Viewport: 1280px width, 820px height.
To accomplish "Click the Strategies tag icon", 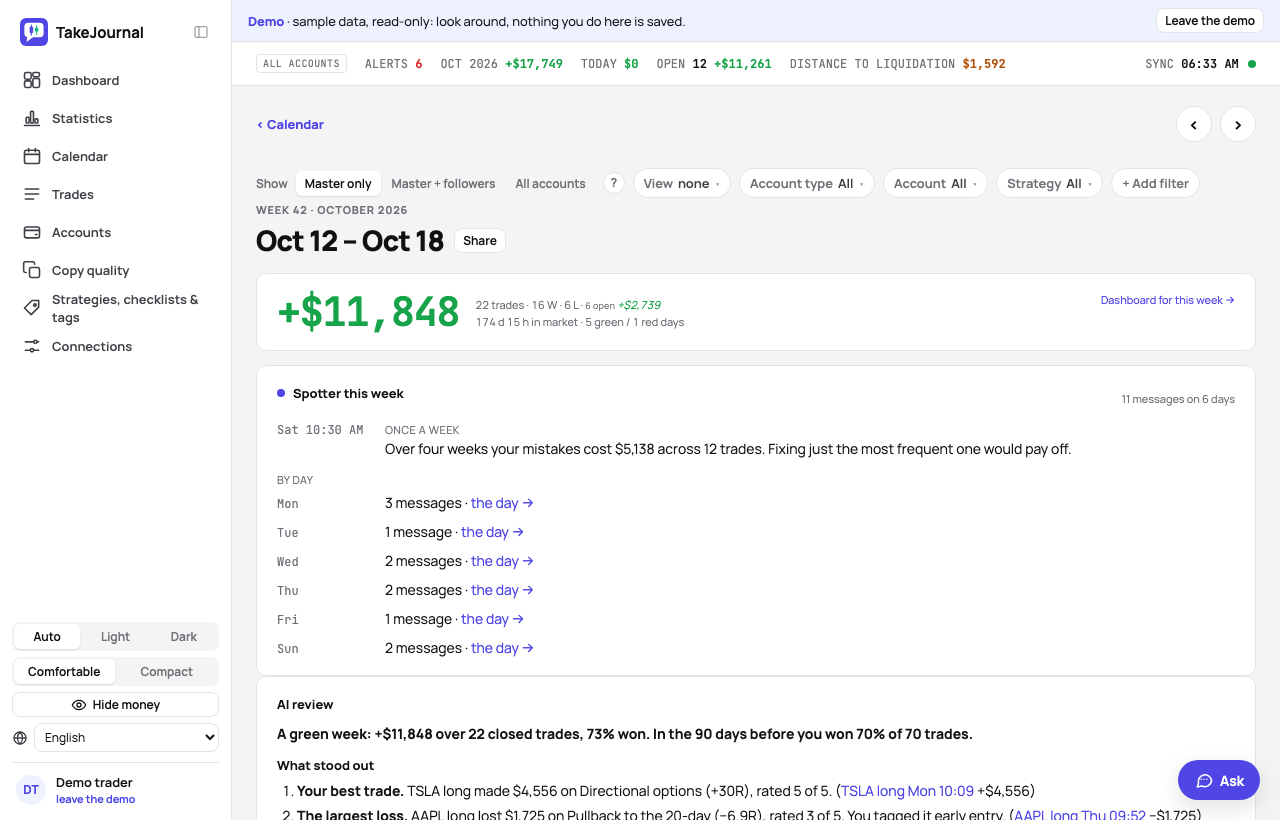I will (32, 308).
